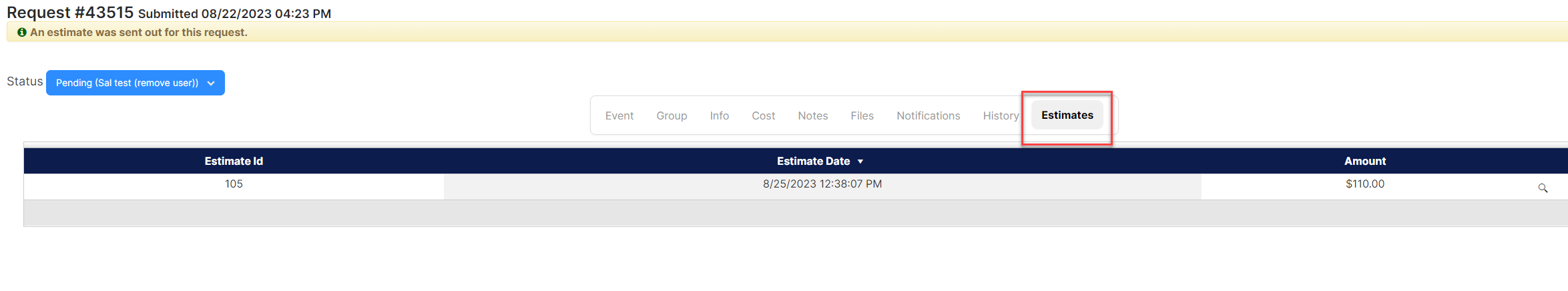Screen dimensions: 1568x291
Task: Open the Notes tab
Action: click(x=812, y=115)
